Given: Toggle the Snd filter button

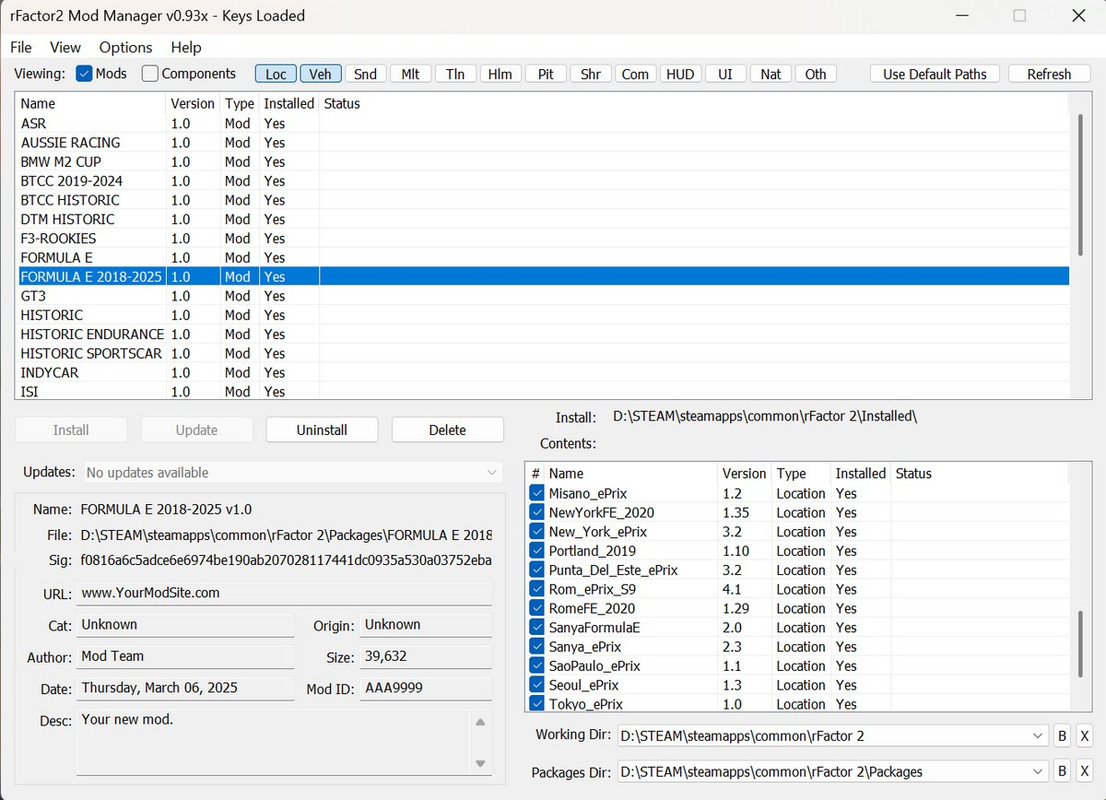Looking at the screenshot, I should coord(365,74).
